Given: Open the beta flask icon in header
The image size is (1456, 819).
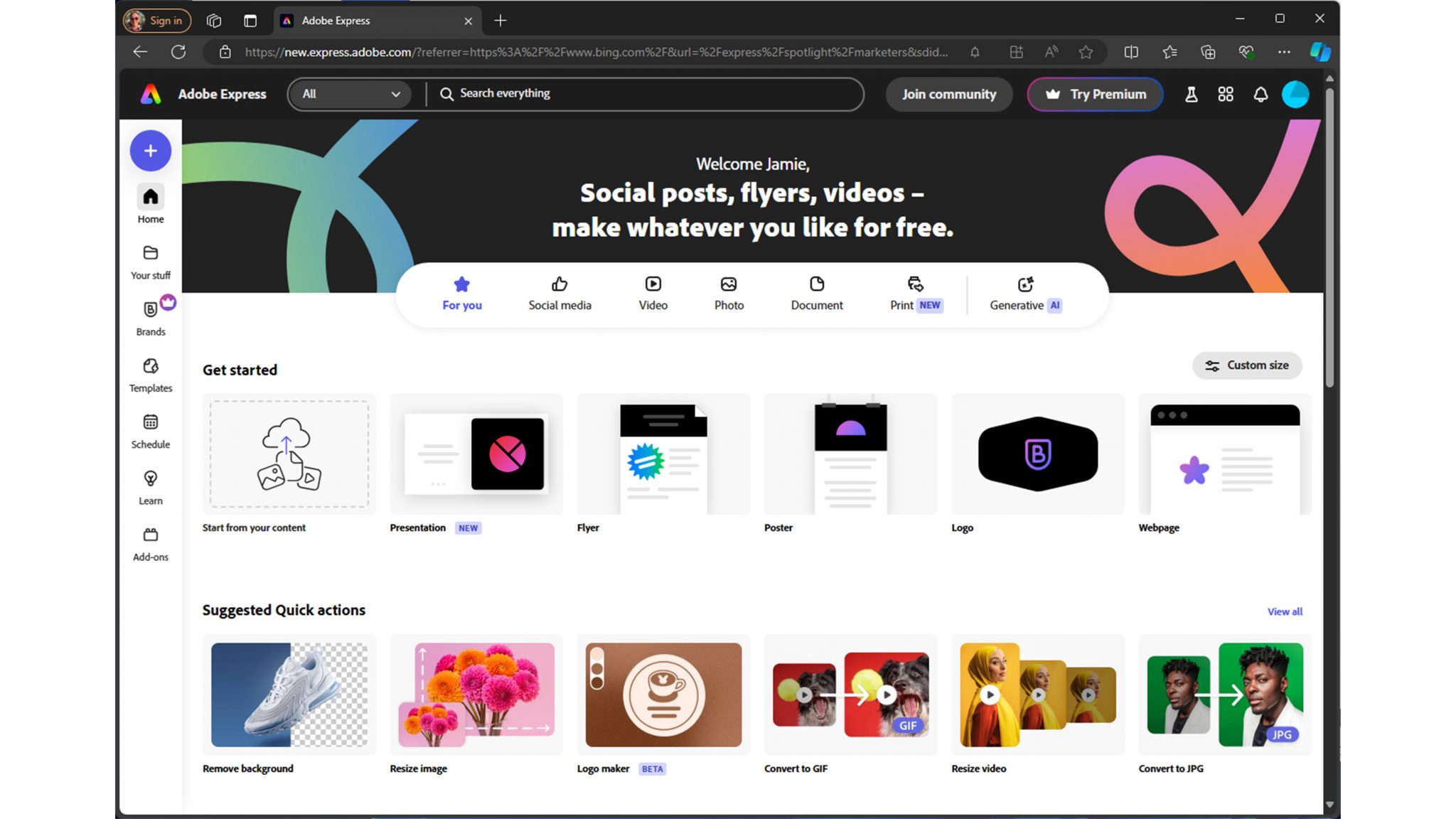Looking at the screenshot, I should [x=1191, y=95].
